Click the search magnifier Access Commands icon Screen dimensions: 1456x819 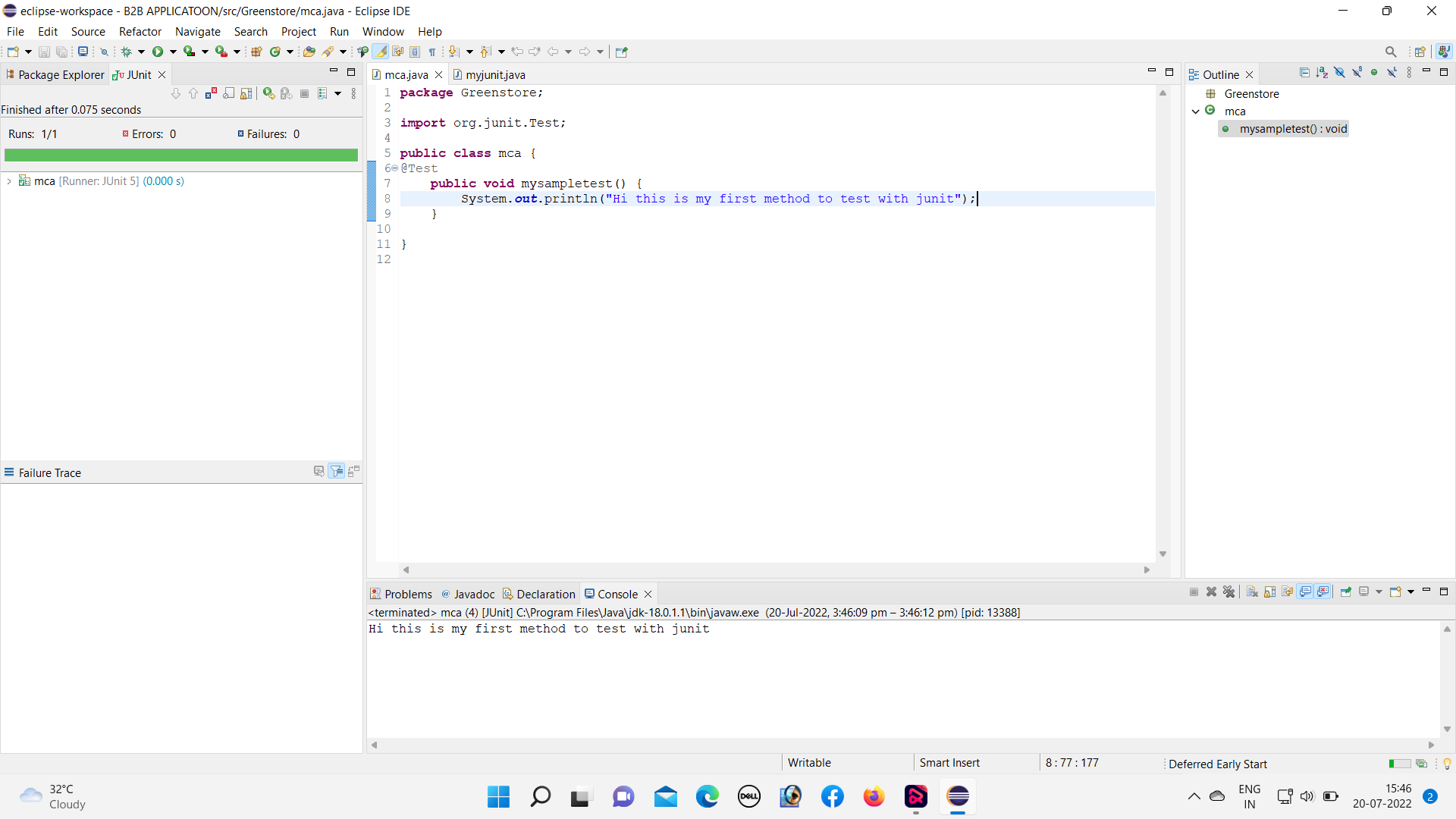point(1391,52)
